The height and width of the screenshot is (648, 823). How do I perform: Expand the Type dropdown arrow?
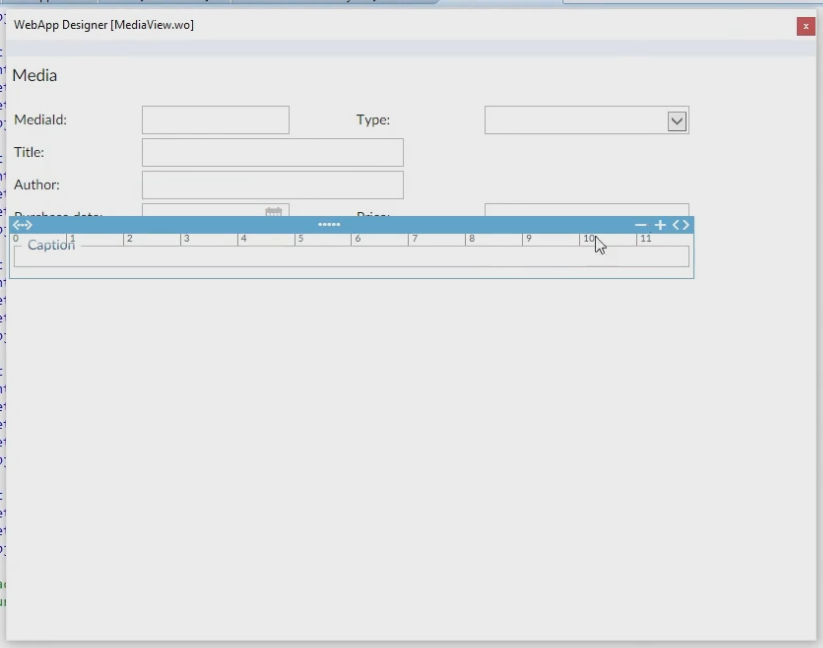pos(677,121)
